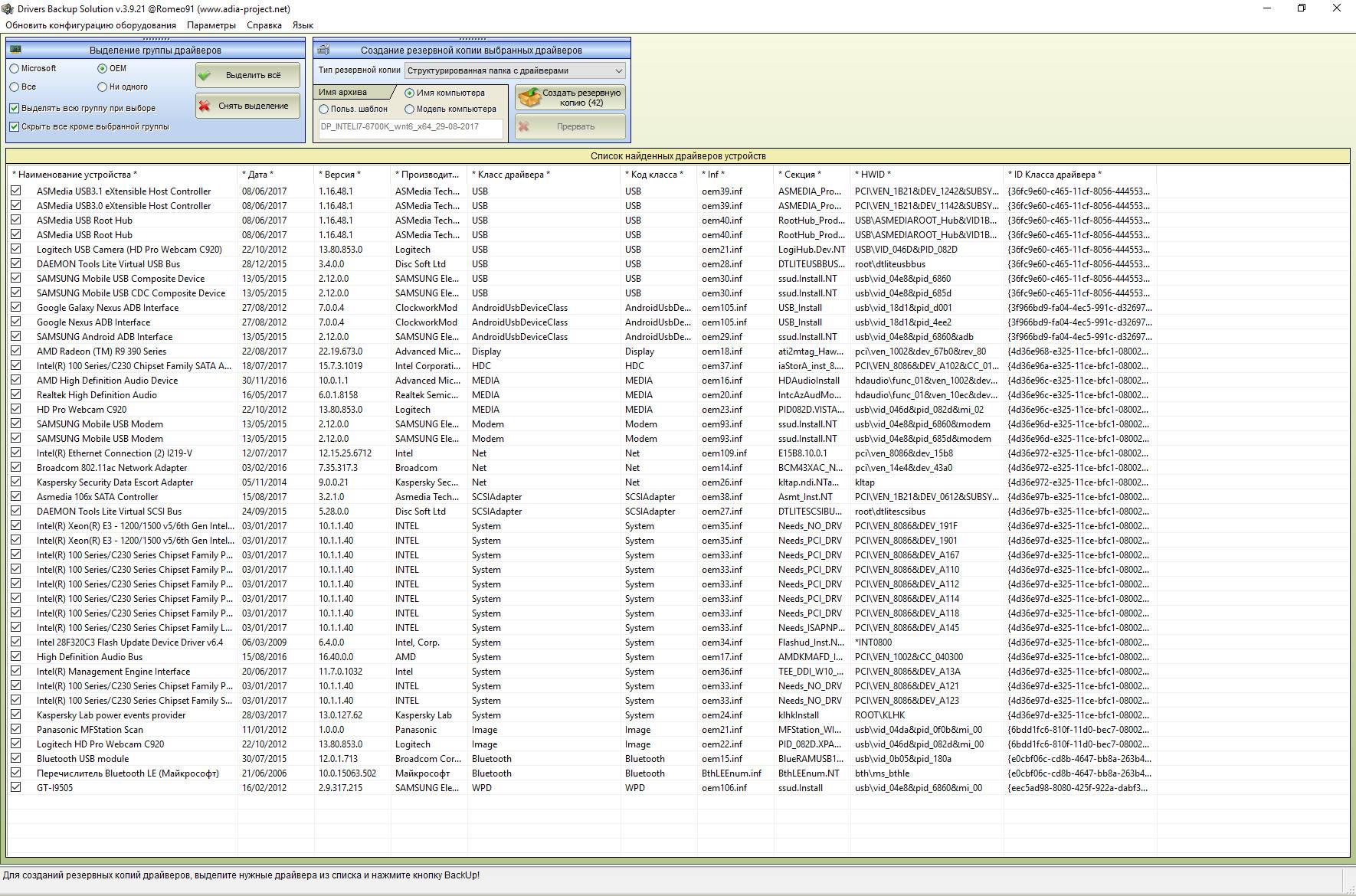Open the Параметры menu
Viewport: 1356px width, 896px height.
(x=211, y=25)
